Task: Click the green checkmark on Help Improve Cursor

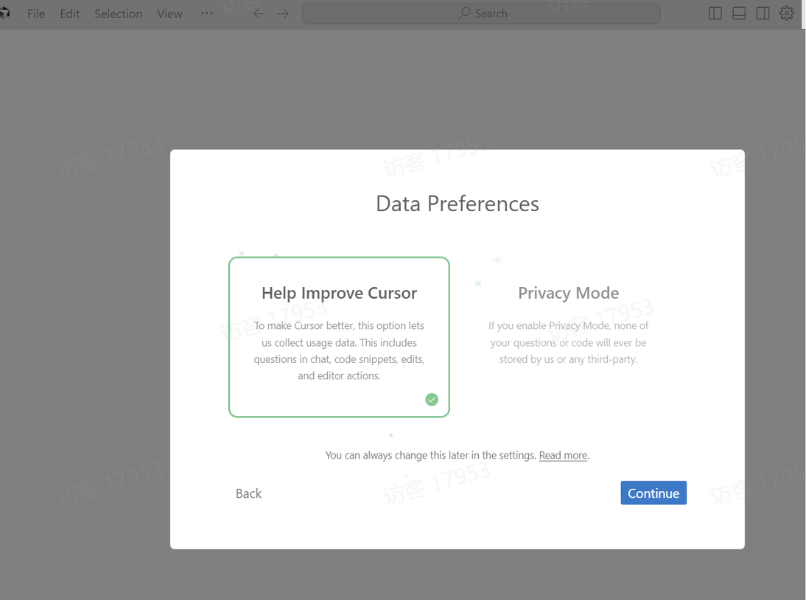Action: (432, 399)
